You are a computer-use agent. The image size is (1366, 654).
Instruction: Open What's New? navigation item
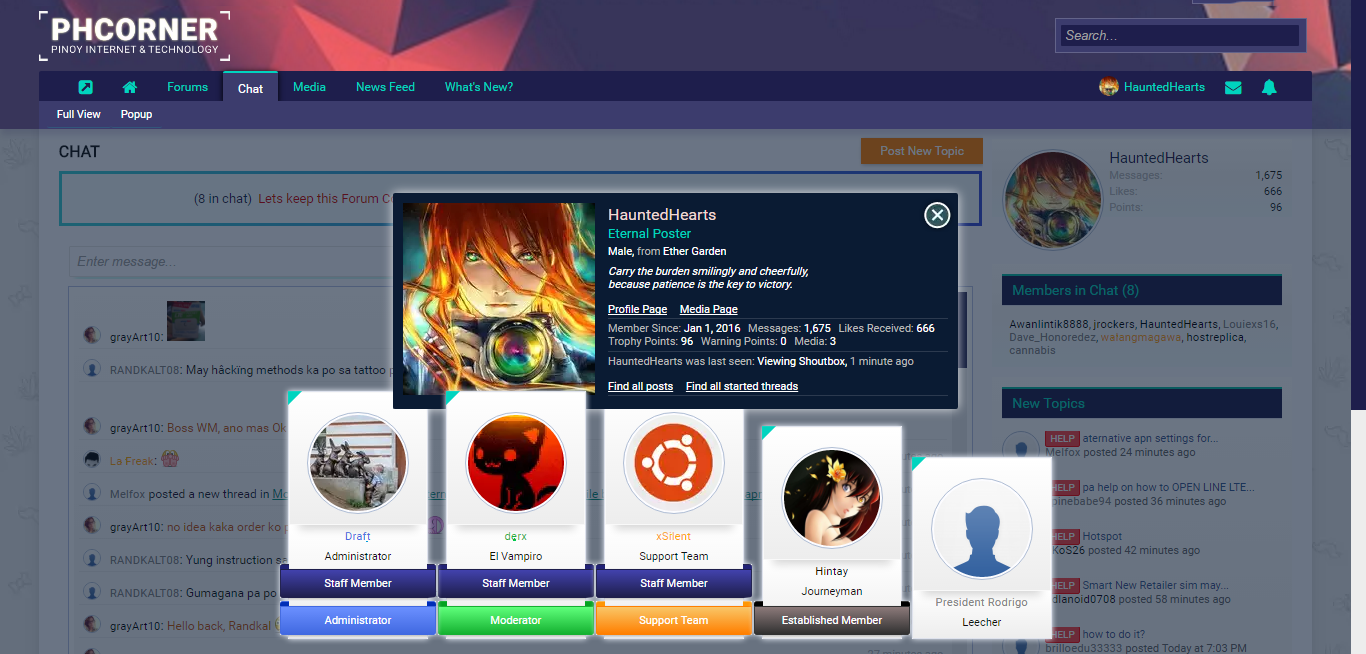click(479, 87)
